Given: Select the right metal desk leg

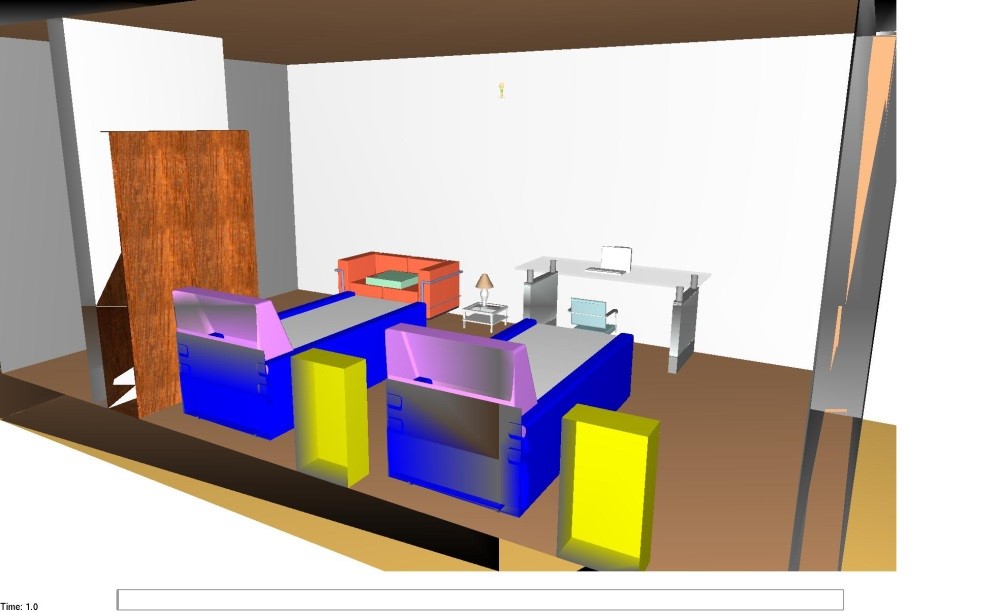Looking at the screenshot, I should pyautogui.click(x=681, y=330).
